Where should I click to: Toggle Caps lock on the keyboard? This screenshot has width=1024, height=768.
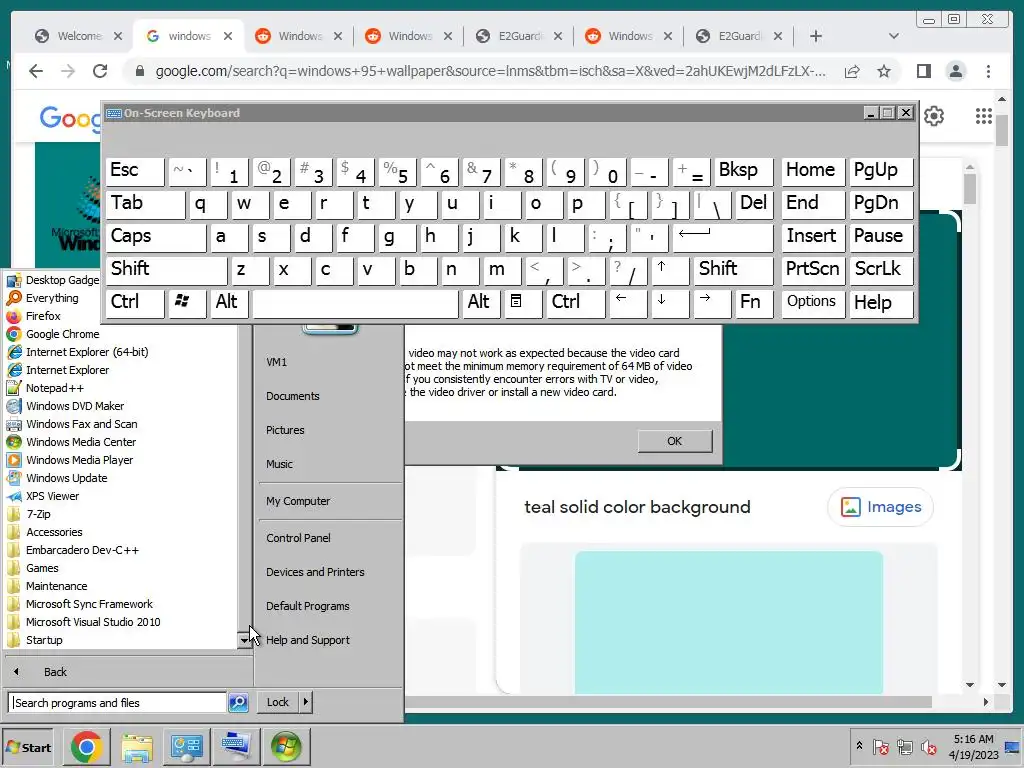[x=155, y=236]
